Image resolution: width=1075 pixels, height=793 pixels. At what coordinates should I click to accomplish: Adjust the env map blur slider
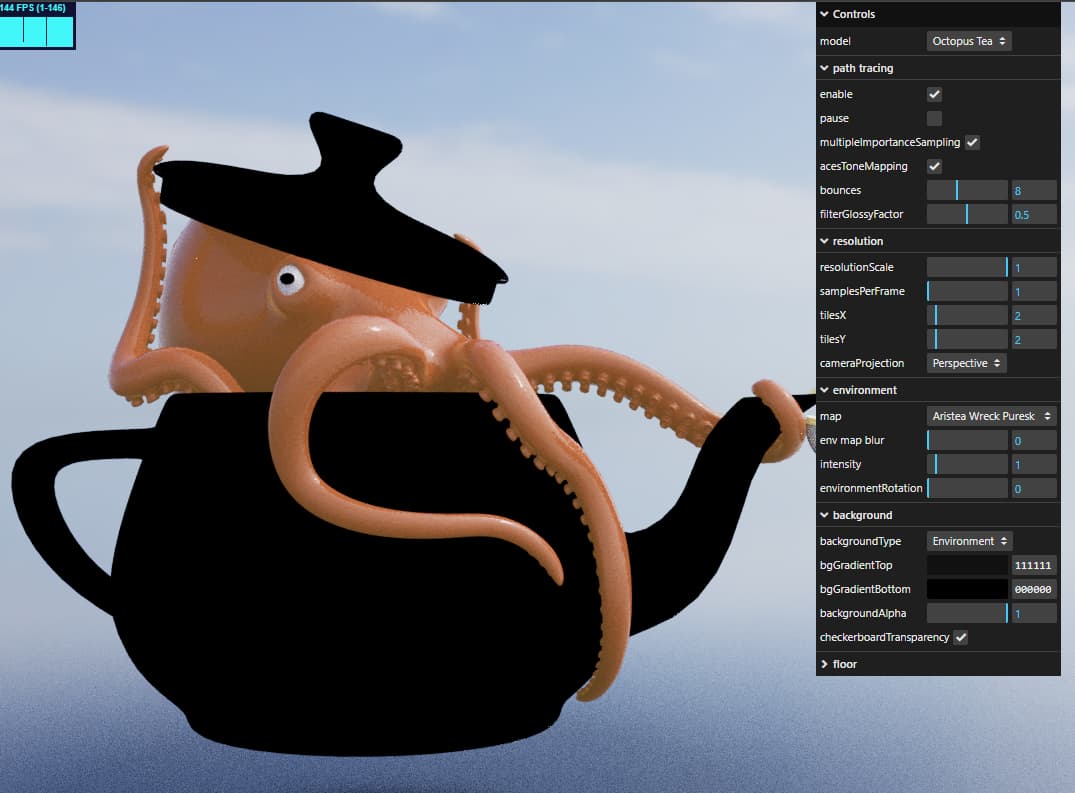click(967, 440)
